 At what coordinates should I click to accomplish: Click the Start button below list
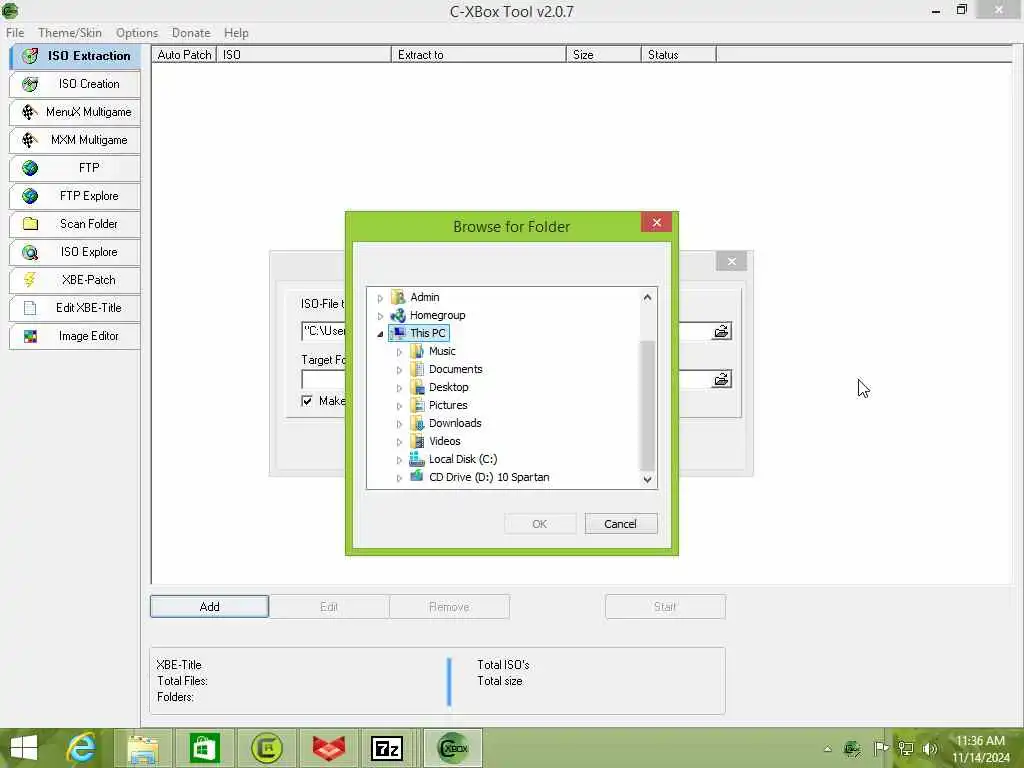pyautogui.click(x=665, y=607)
